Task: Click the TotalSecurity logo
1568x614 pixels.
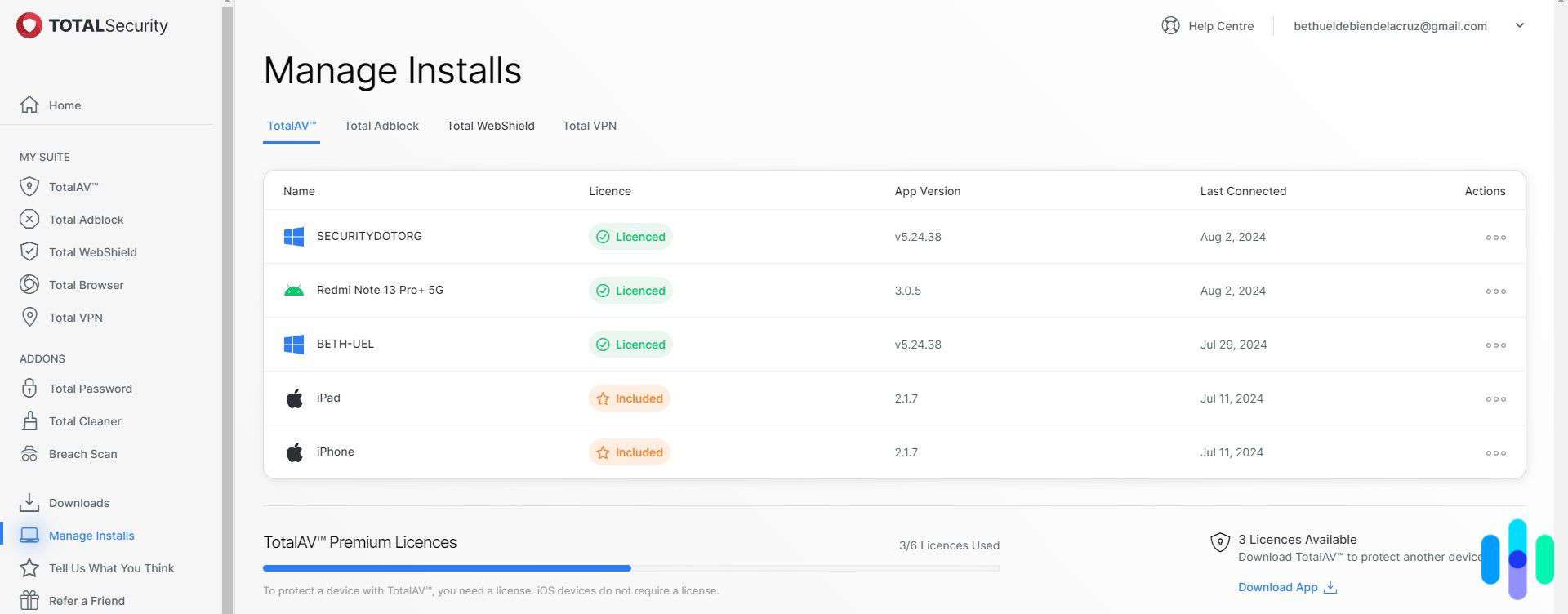Action: [x=92, y=25]
